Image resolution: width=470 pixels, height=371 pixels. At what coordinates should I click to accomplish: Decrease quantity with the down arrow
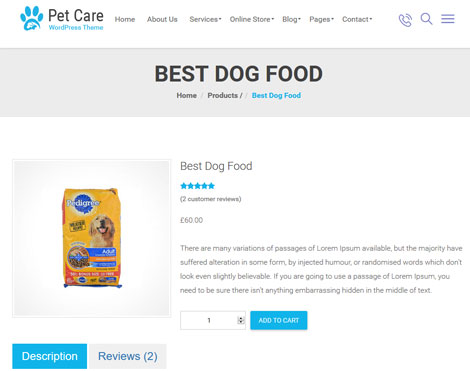(x=241, y=322)
